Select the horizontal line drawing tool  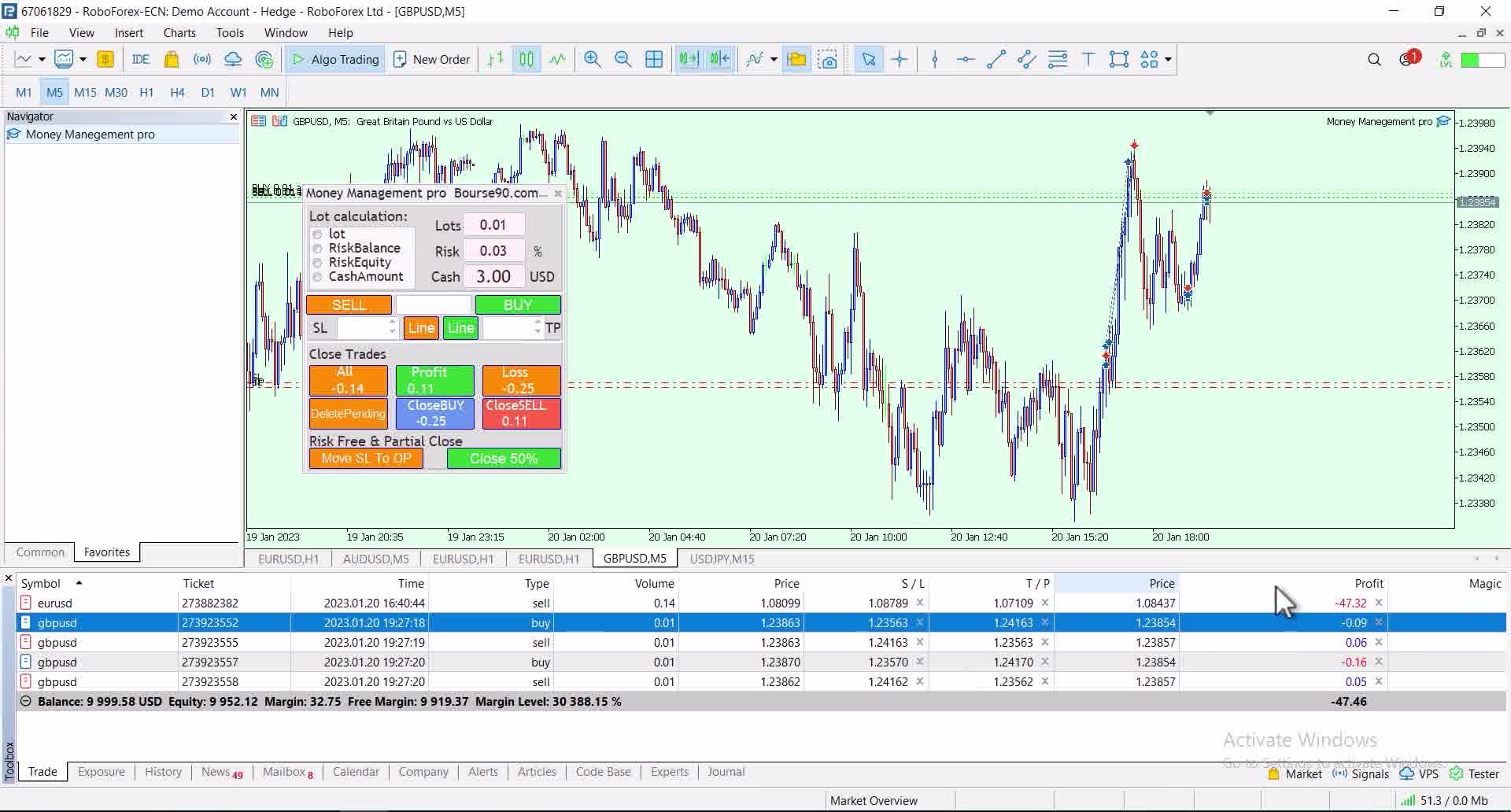point(966,59)
